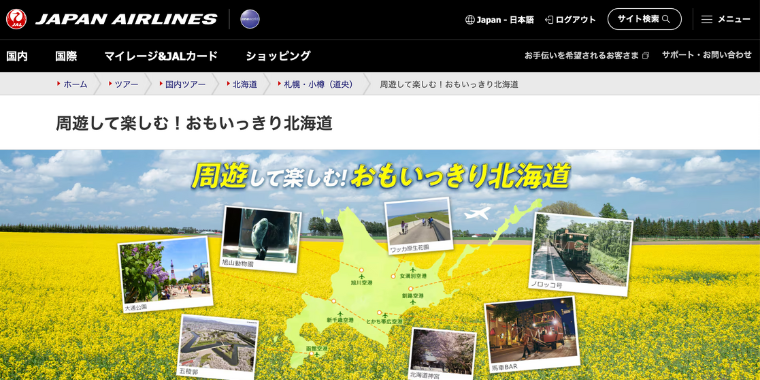
Task: Open the マイレージ&JALカード menu
Action: coord(161,56)
